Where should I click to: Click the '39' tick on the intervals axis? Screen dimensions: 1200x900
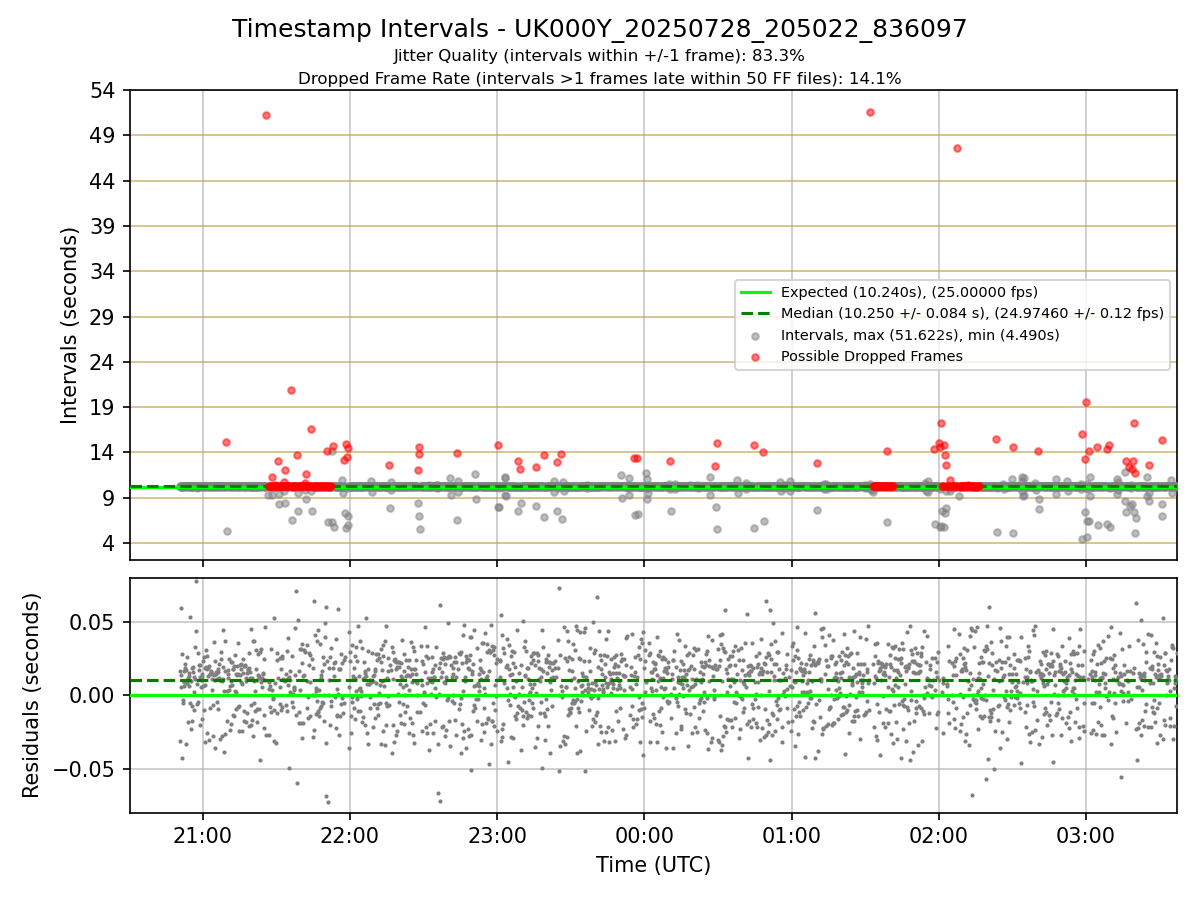(104, 226)
